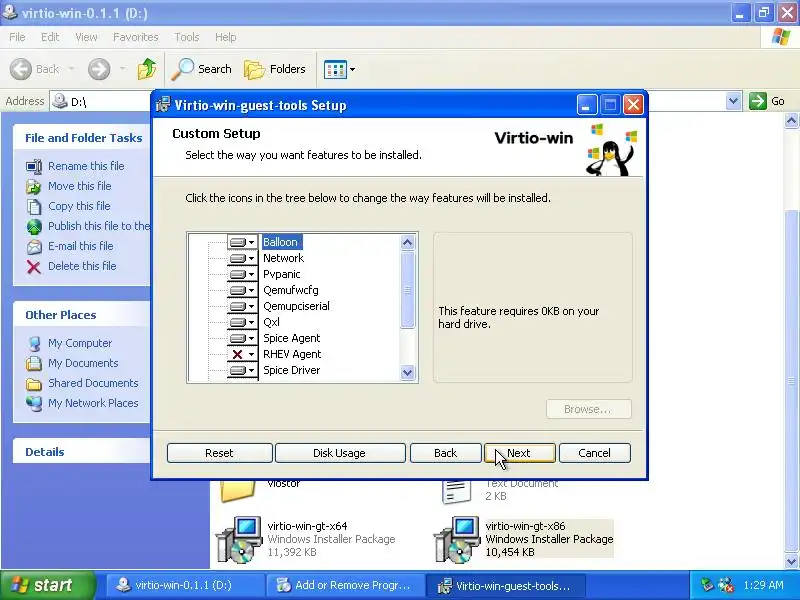
Task: Click the File and Folder Tasks header
Action: (x=82, y=138)
